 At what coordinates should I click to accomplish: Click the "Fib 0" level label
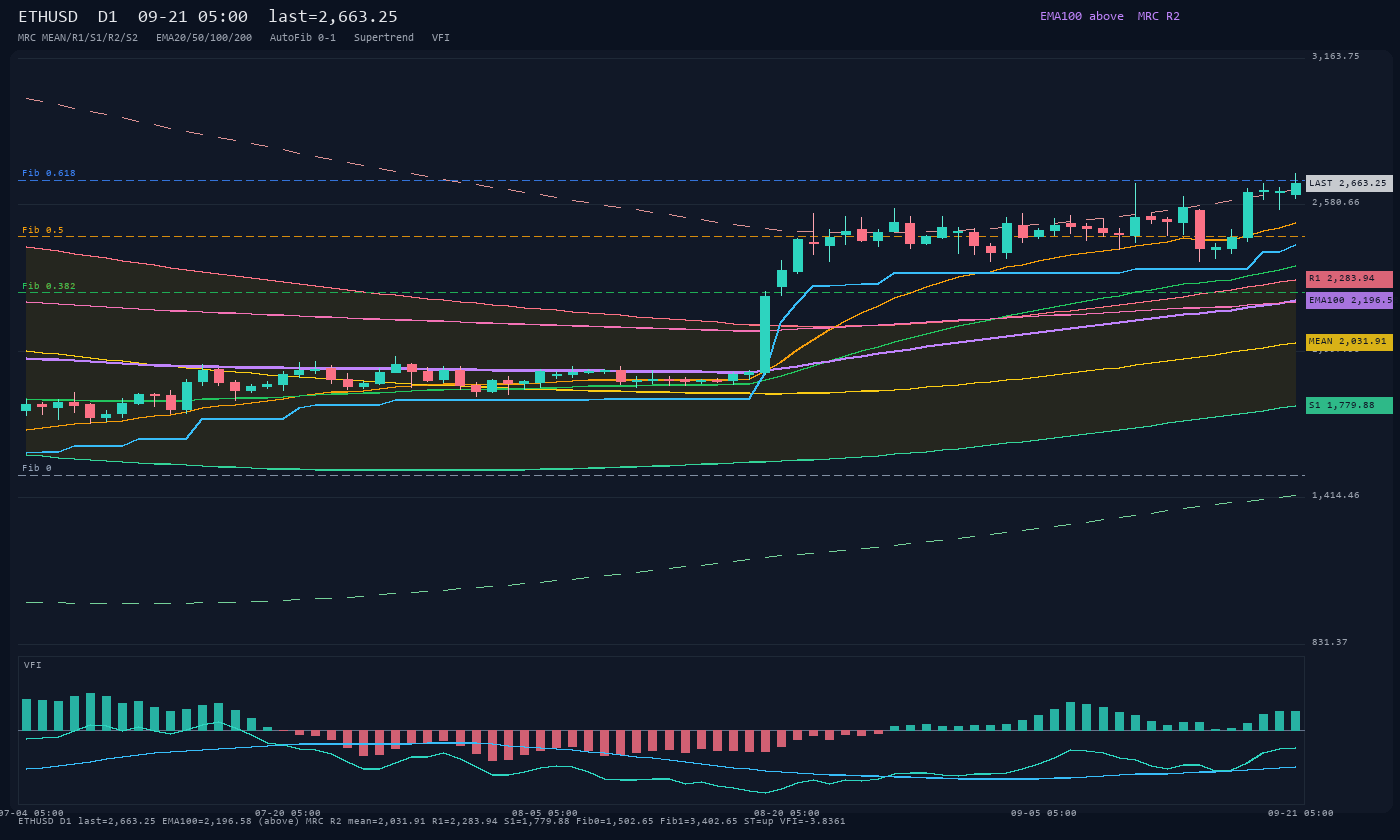pos(37,468)
